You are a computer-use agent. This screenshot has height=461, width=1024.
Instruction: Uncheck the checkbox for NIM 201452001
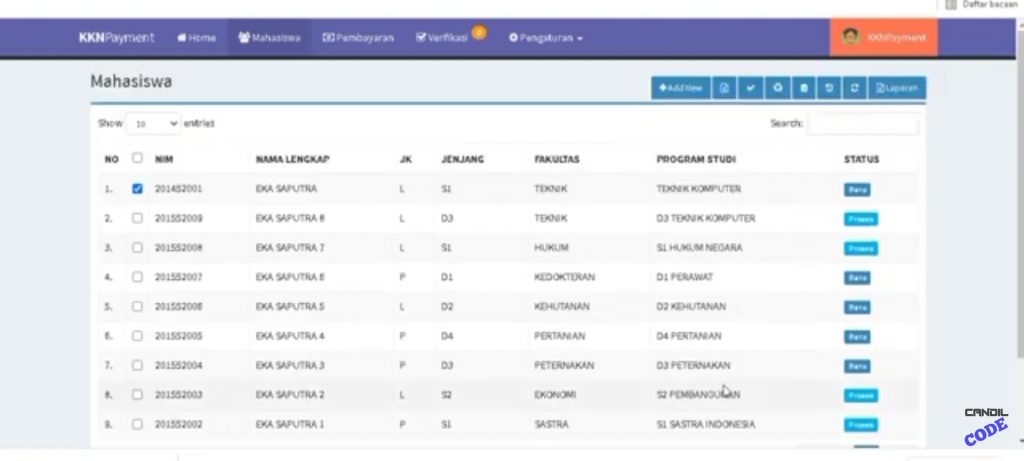coord(138,188)
